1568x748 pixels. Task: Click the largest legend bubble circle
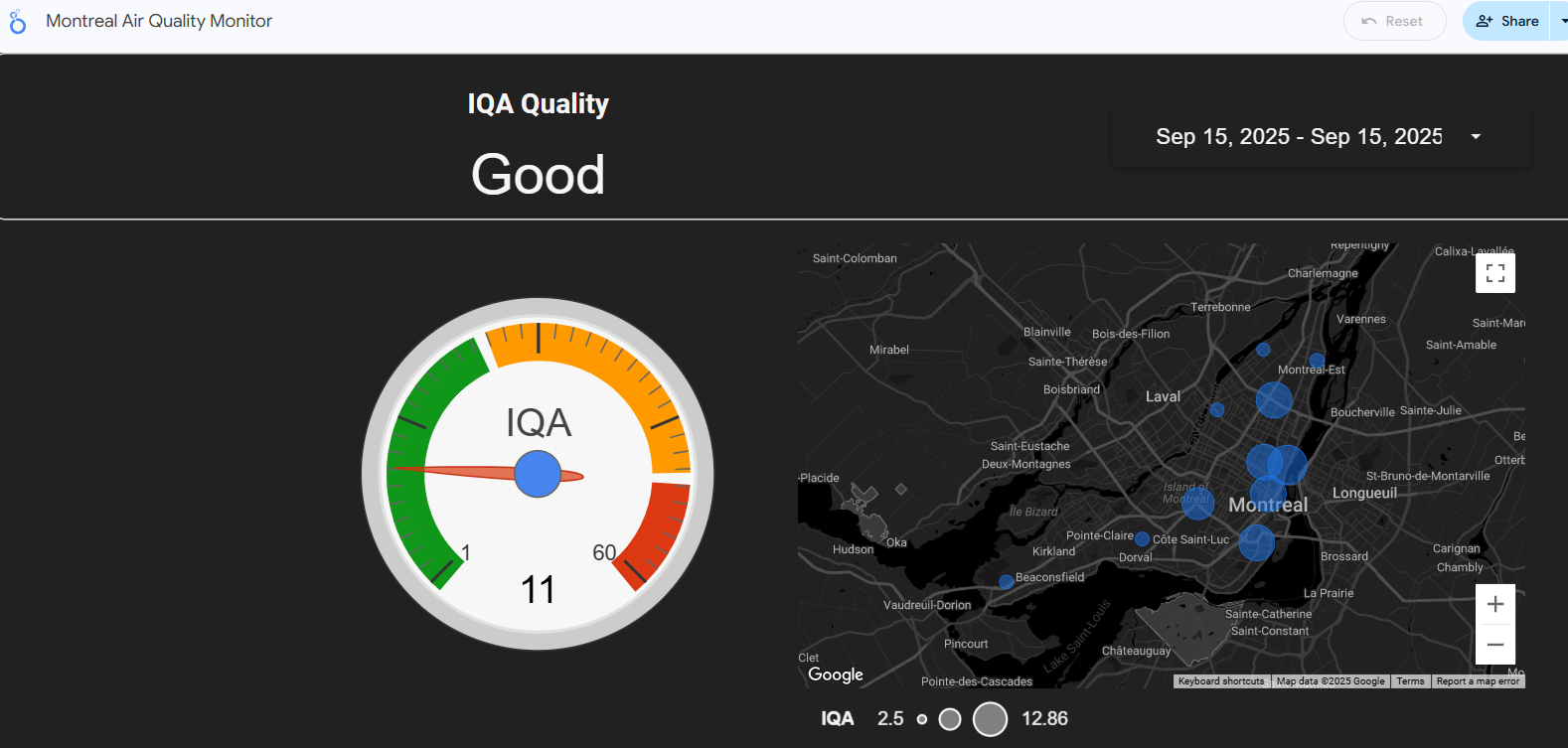click(x=990, y=719)
